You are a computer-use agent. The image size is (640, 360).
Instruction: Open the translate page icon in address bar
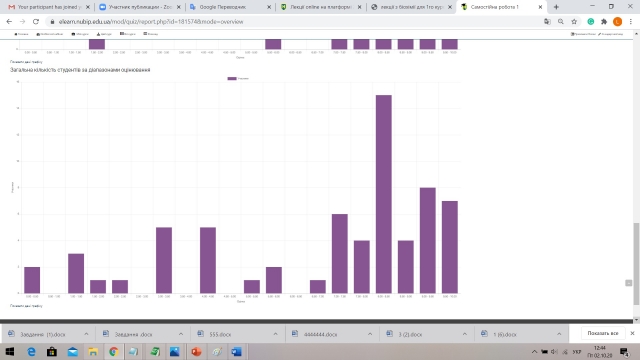pyautogui.click(x=547, y=22)
